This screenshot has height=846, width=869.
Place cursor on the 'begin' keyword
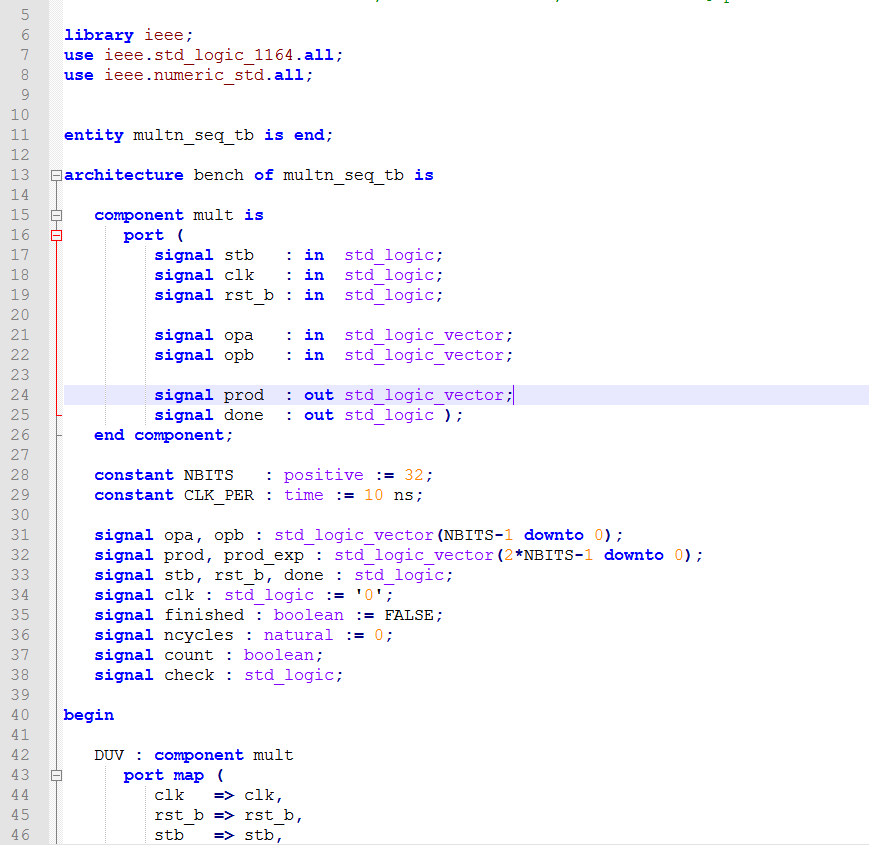click(x=88, y=715)
